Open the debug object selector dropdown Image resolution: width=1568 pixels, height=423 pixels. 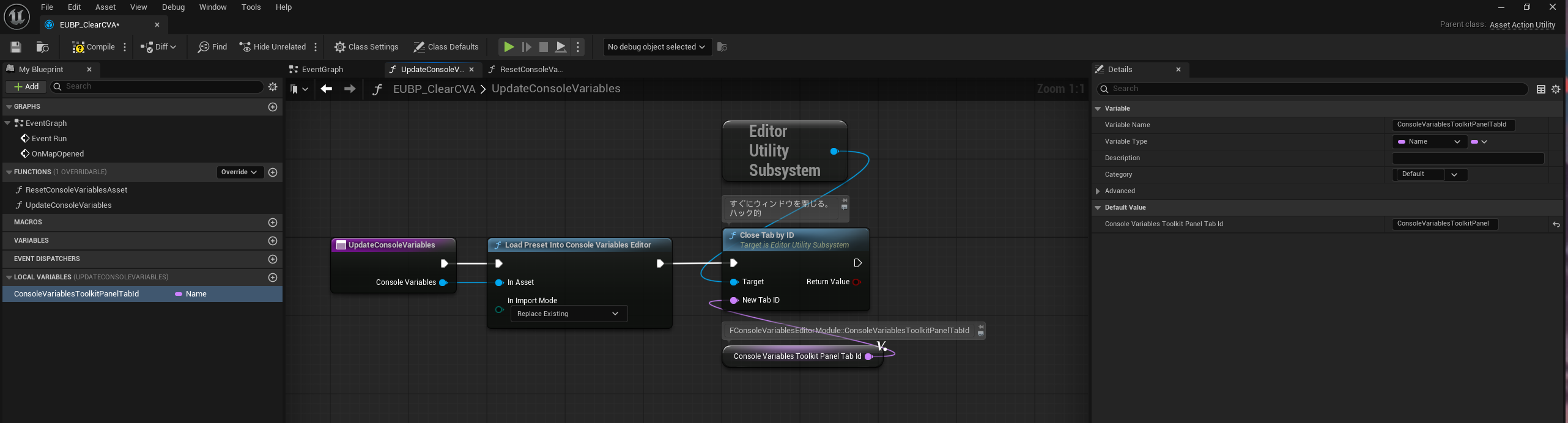(x=657, y=47)
